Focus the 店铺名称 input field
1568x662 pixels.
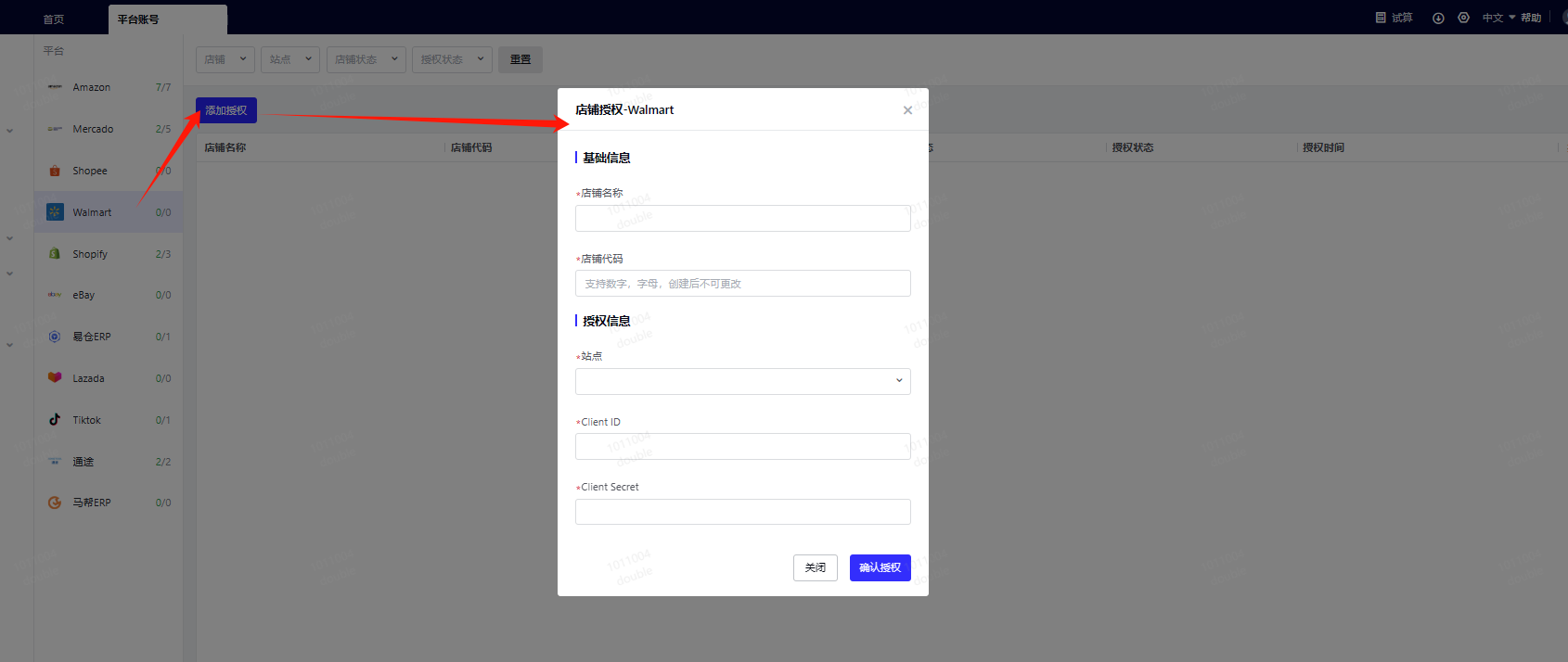point(742,218)
